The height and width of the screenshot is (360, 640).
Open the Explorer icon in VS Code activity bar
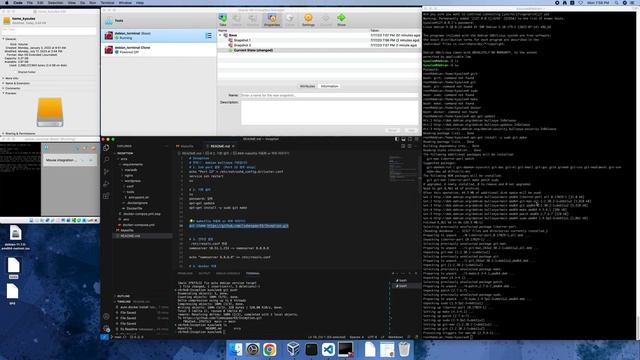pyautogui.click(x=107, y=147)
